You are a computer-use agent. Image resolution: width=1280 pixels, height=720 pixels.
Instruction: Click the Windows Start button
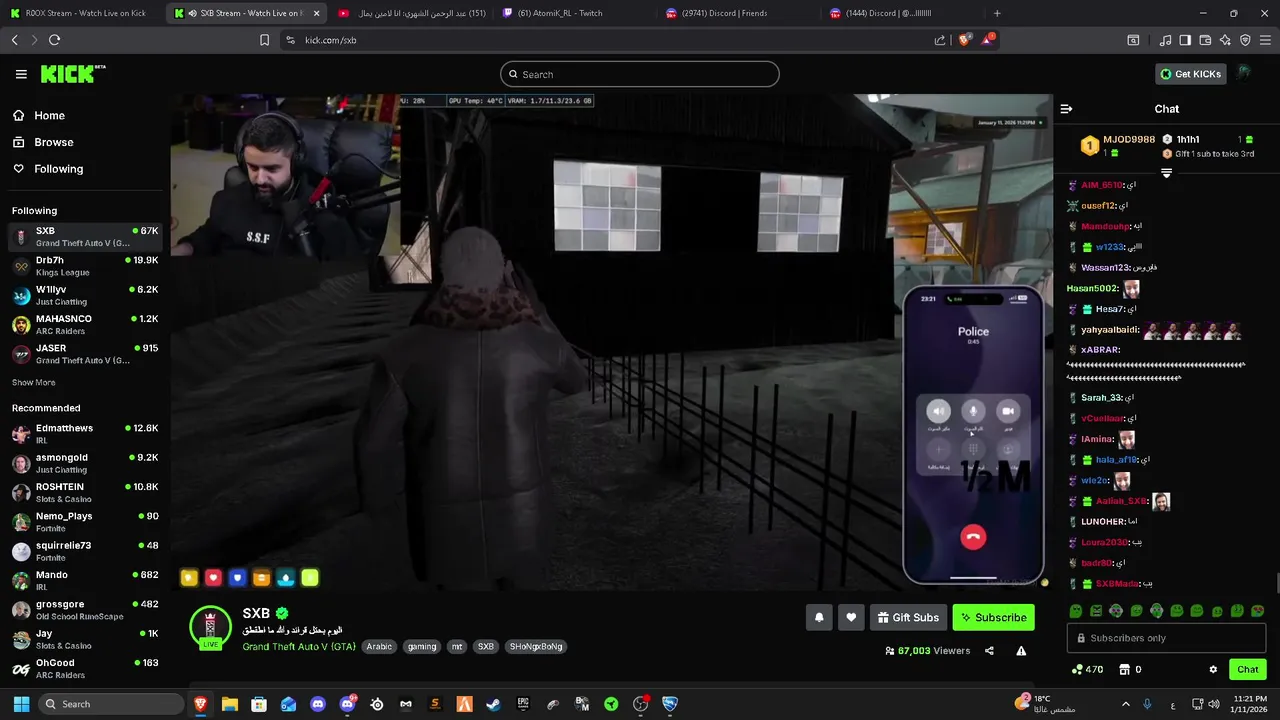[20, 704]
